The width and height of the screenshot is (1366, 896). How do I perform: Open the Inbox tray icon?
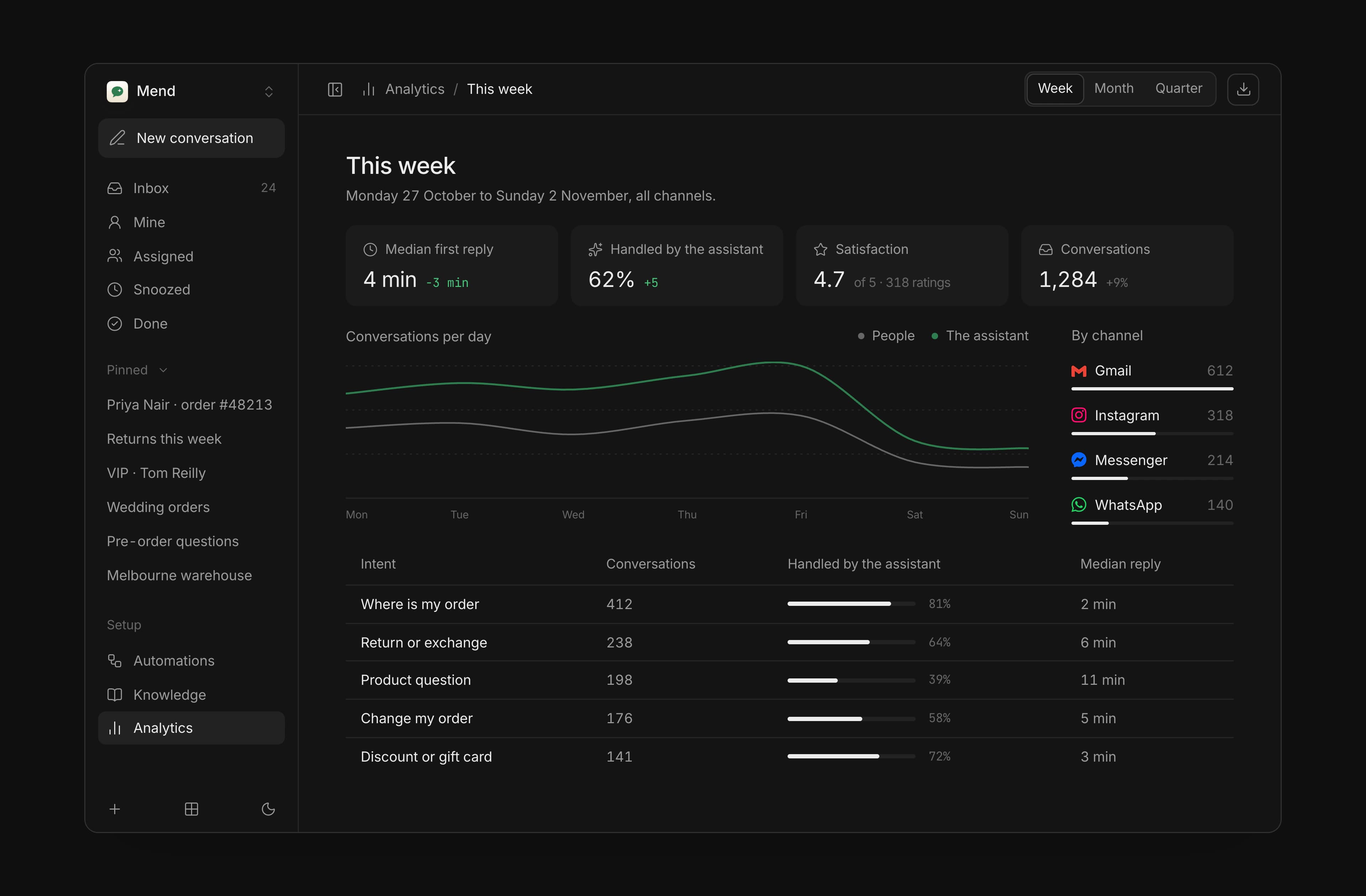[115, 188]
